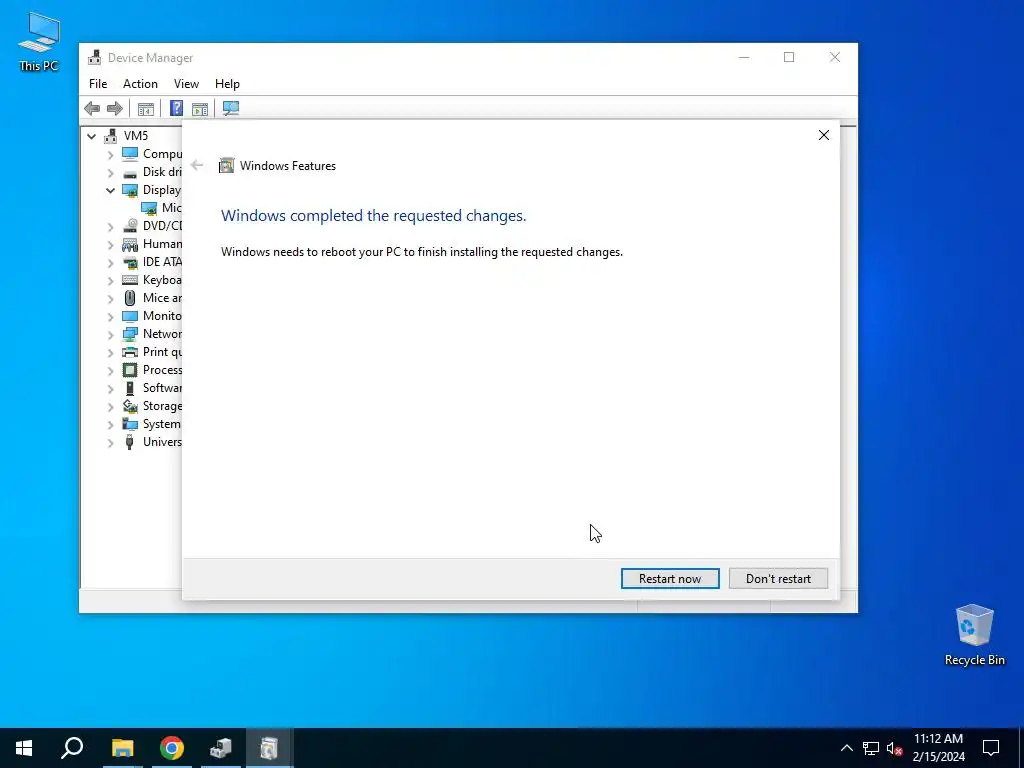The image size is (1024, 768).
Task: Open Device Manager View menu
Action: [x=186, y=84]
